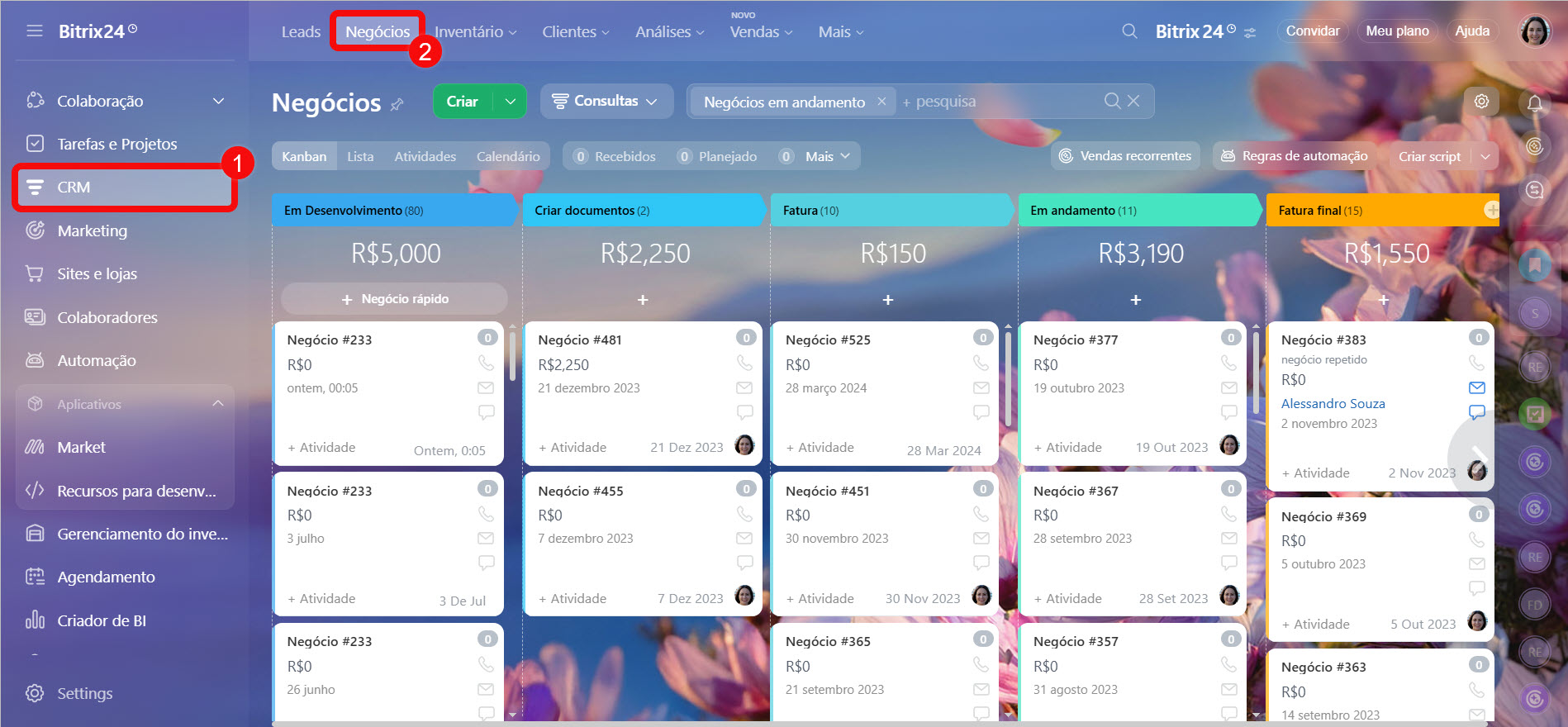This screenshot has width=1568, height=727.
Task: Open the Kanban settings gear icon
Action: point(1481,101)
